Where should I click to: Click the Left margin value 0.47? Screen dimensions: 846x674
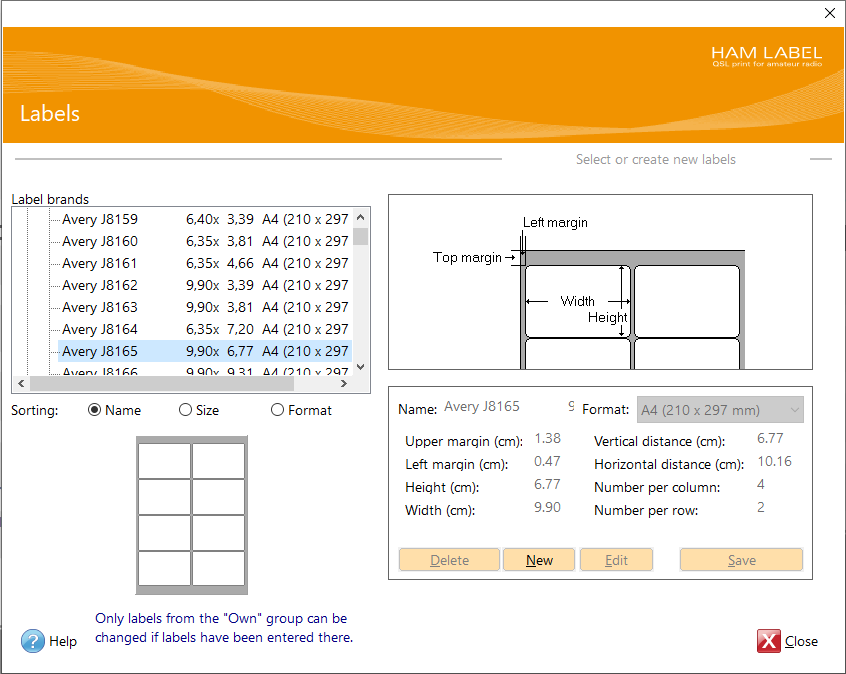point(548,461)
